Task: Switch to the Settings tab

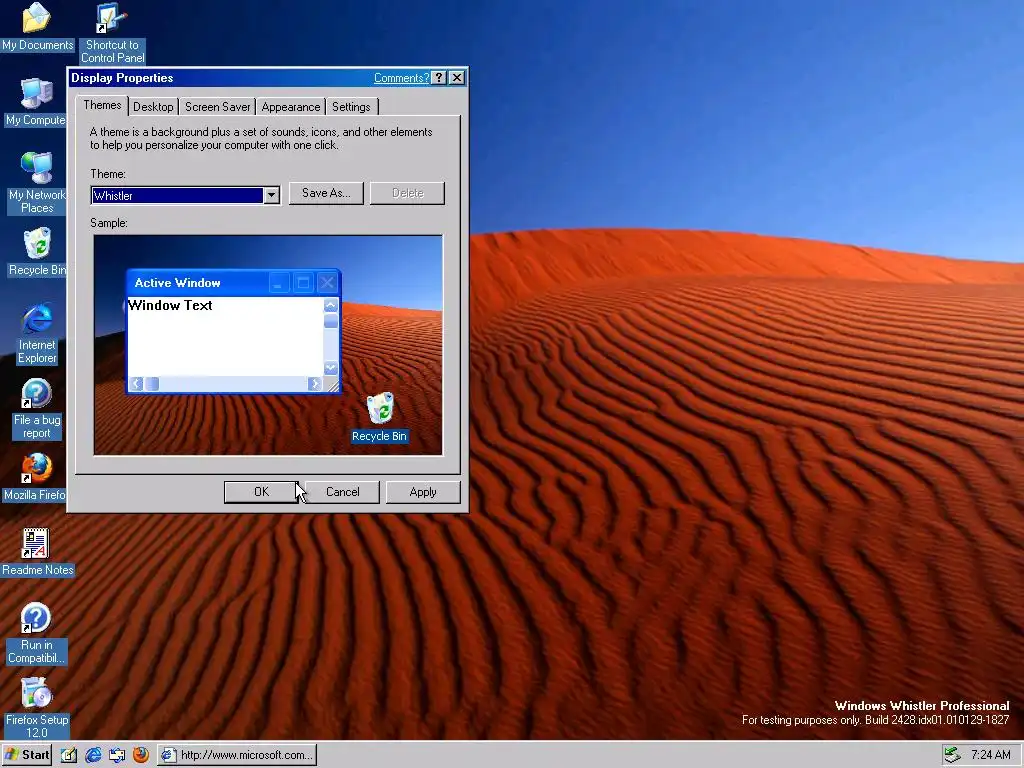Action: (x=351, y=107)
